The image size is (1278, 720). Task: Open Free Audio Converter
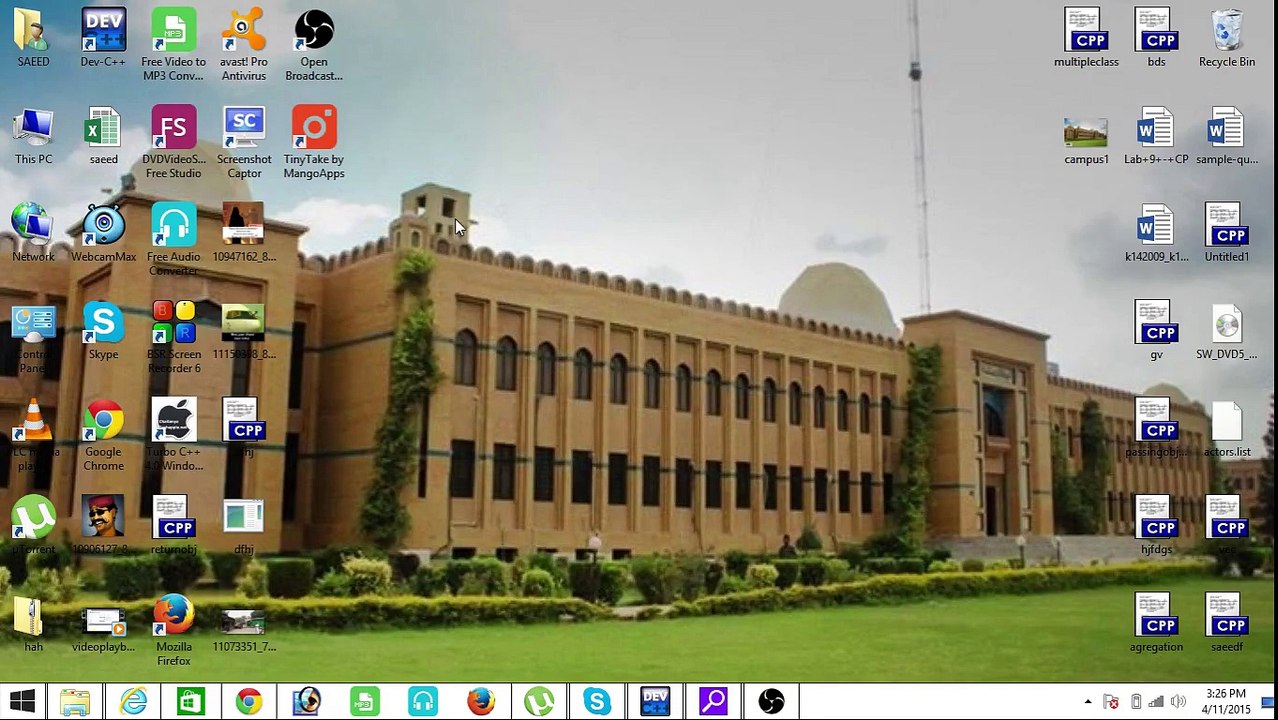click(173, 240)
